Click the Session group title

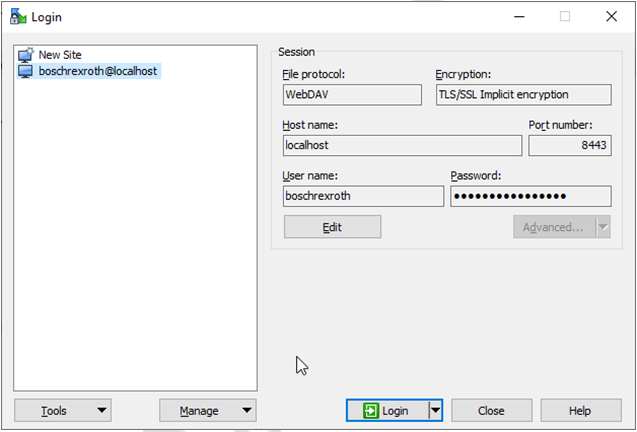pos(296,52)
